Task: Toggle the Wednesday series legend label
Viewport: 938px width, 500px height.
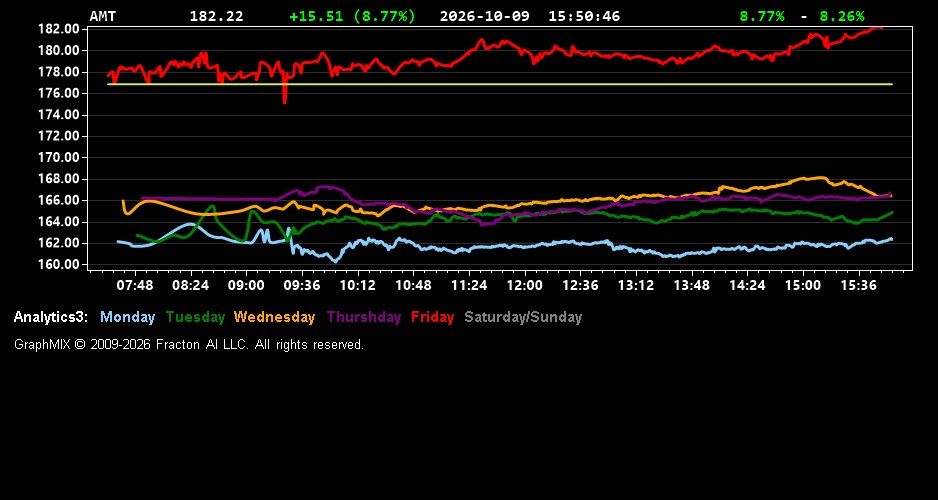Action: 275,318
